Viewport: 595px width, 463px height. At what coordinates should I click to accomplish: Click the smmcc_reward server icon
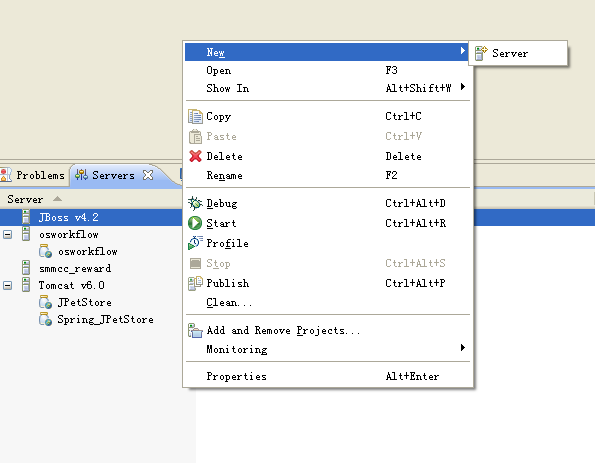pyautogui.click(x=26, y=268)
